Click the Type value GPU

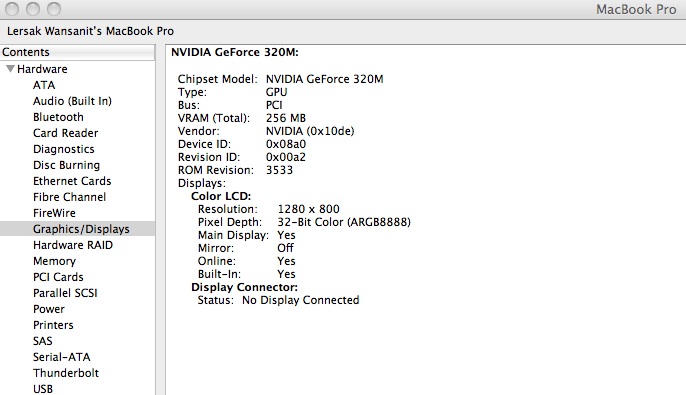pos(276,92)
